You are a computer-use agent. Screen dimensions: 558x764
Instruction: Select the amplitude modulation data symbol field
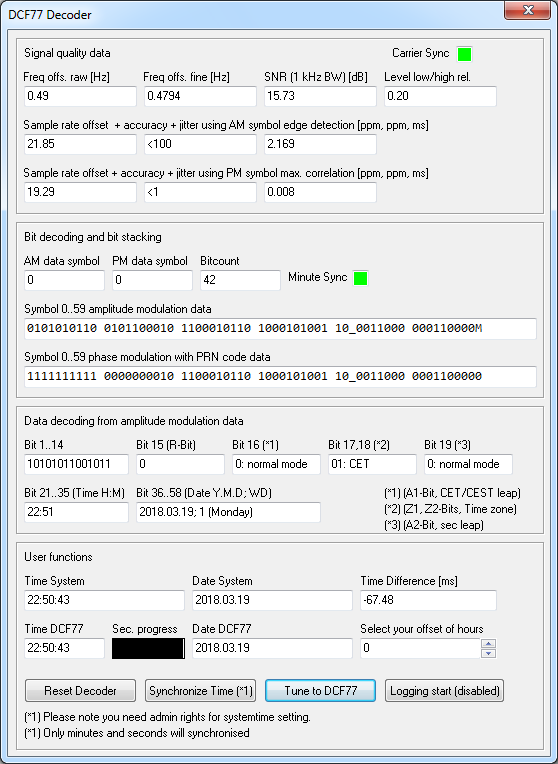coord(280,328)
